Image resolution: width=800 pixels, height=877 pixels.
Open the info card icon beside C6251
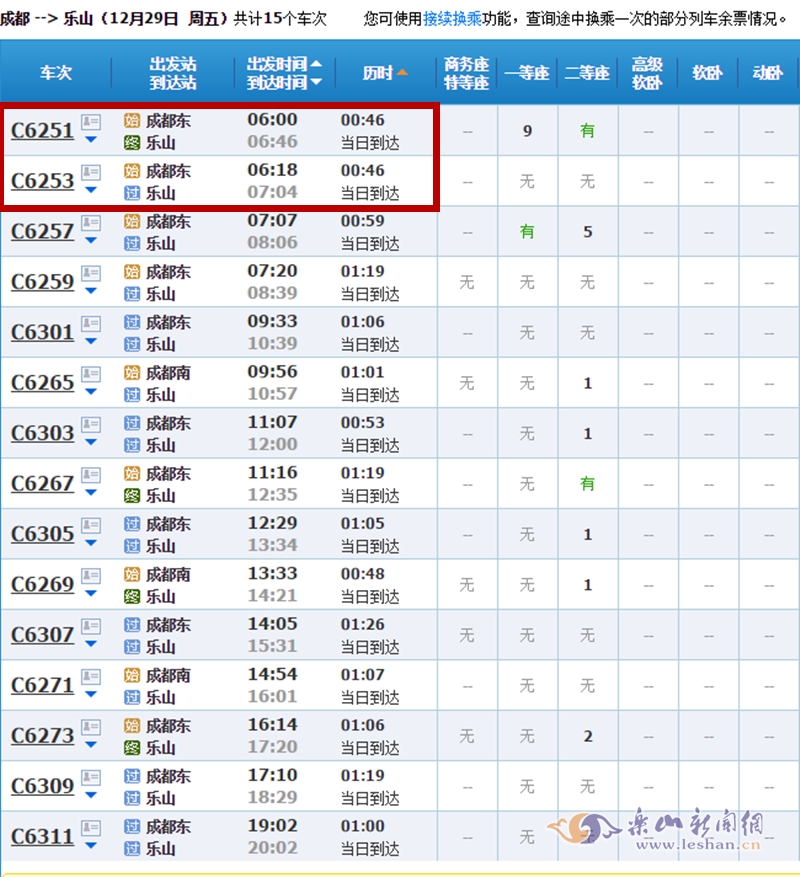91,122
